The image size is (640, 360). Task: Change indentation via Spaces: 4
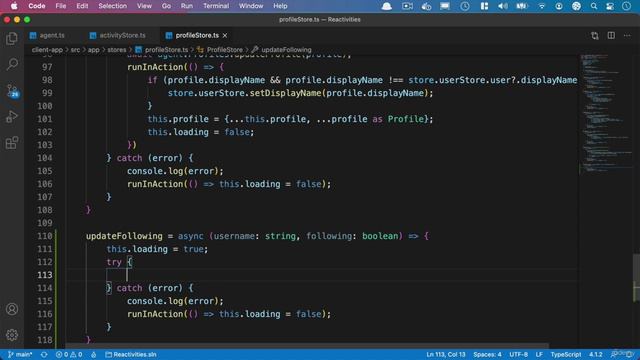coord(487,354)
